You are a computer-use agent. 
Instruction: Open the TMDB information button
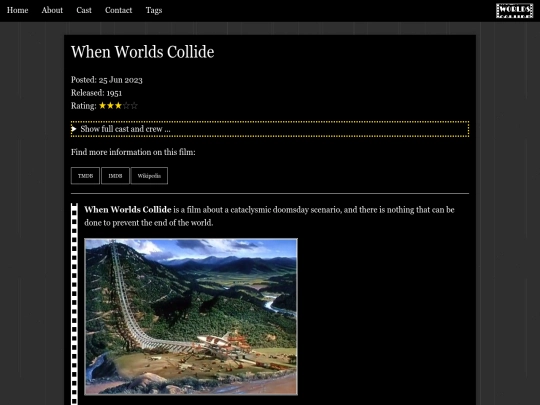point(85,176)
